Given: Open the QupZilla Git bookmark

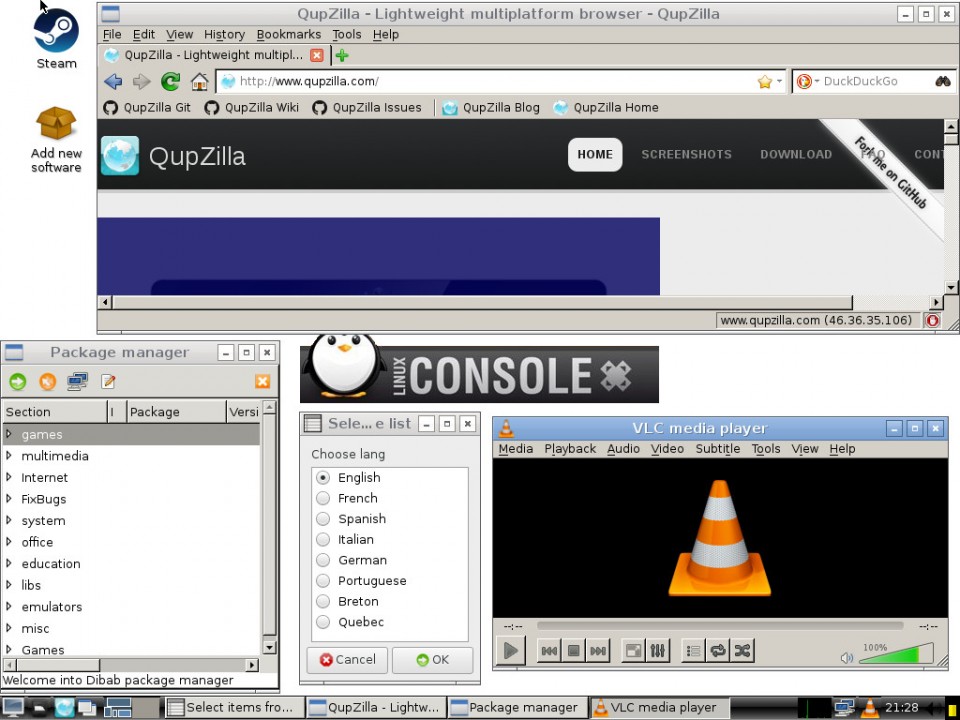Looking at the screenshot, I should (x=147, y=108).
